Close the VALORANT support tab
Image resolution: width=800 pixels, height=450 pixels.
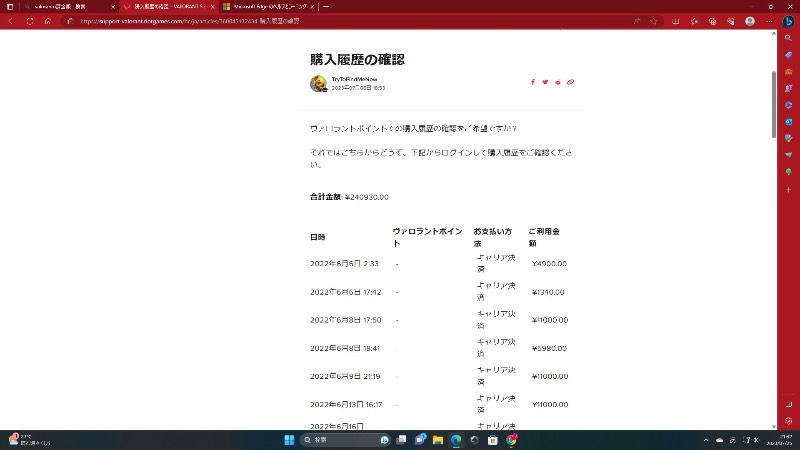pyautogui.click(x=213, y=7)
